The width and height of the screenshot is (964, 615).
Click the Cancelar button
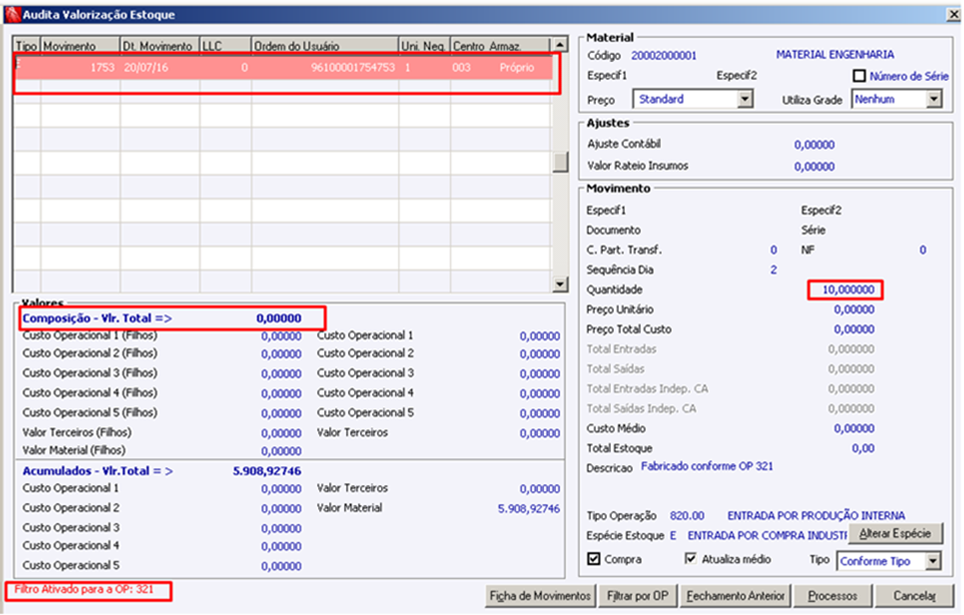914,595
